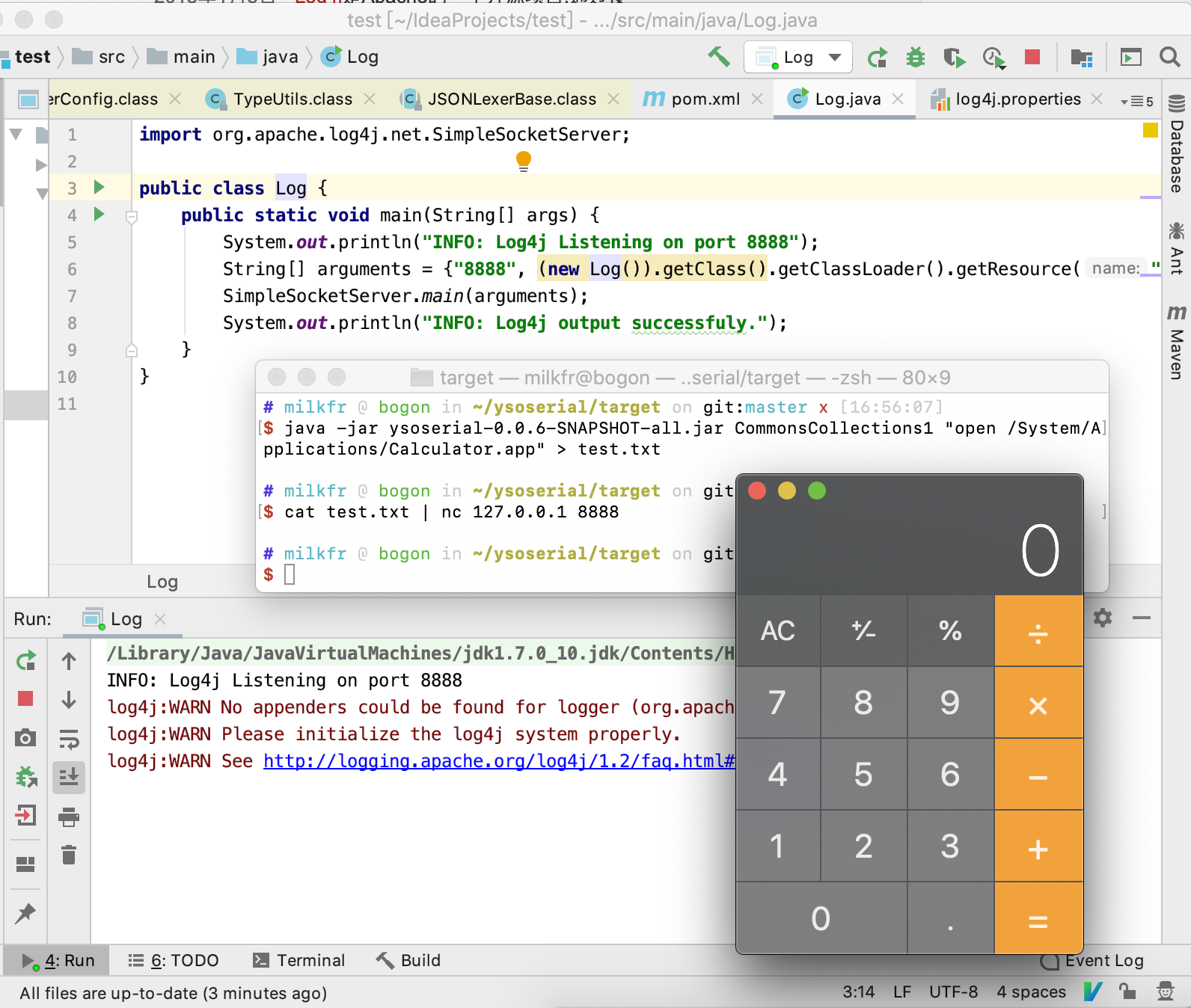Click the fold-end marker at line 9
The height and width of the screenshot is (1008, 1191).
132,350
